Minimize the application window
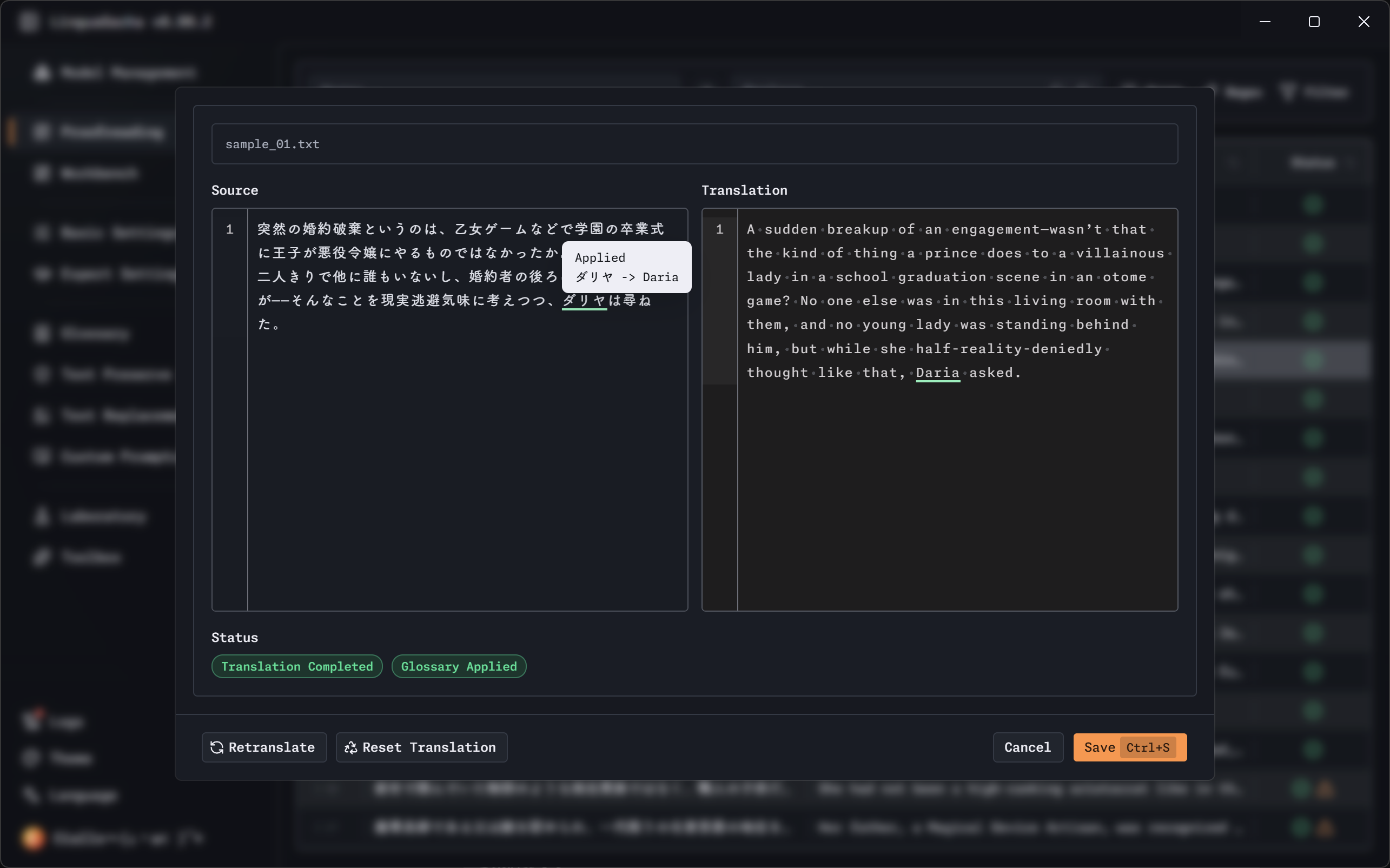The image size is (1390, 868). coord(1265,22)
